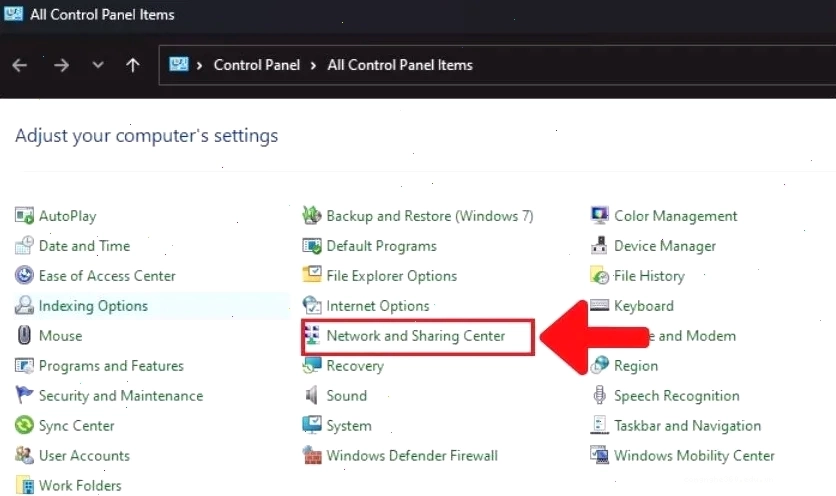
Task: Open the Mouse settings link
Action: 60,335
